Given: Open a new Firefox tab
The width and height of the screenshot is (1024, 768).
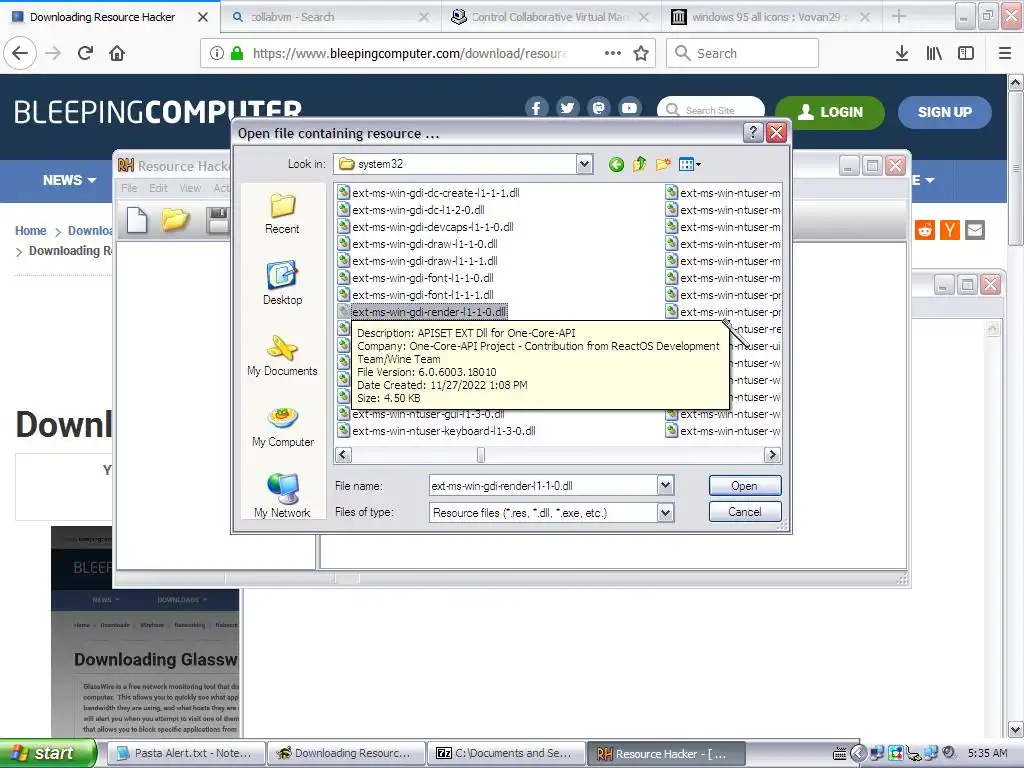Looking at the screenshot, I should click(899, 17).
